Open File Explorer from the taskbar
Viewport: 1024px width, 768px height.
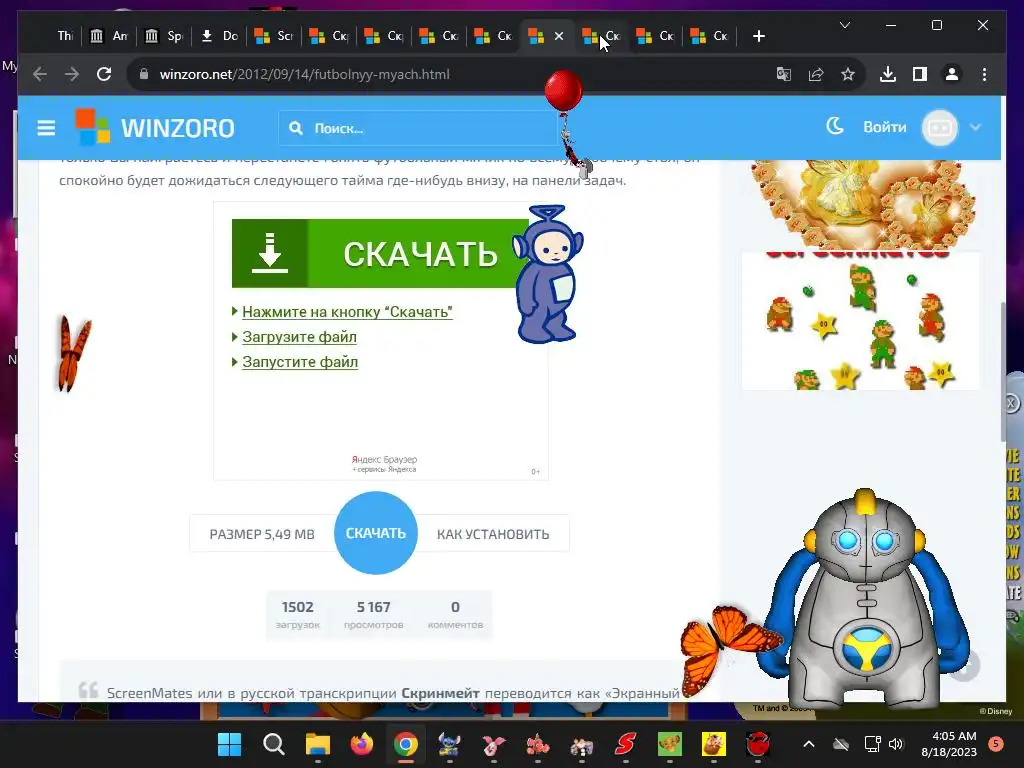click(x=317, y=744)
